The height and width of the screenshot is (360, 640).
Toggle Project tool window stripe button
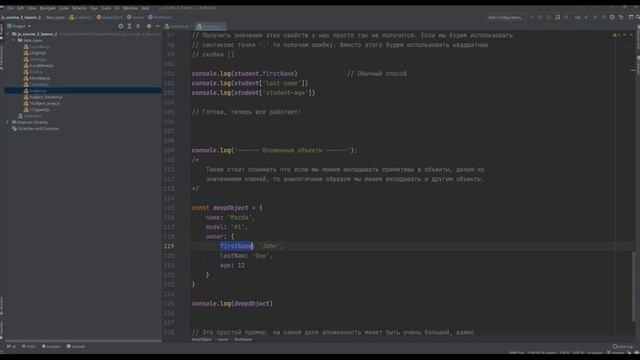2,31
